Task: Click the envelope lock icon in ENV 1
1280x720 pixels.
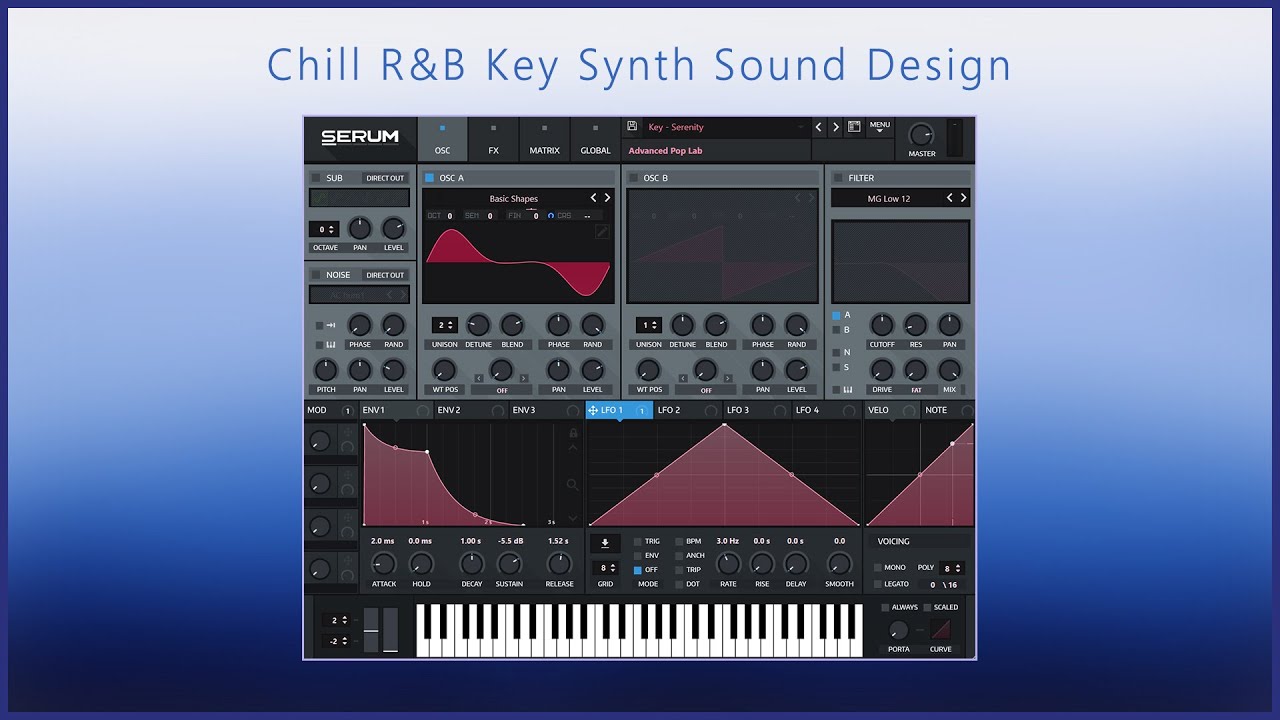Action: 573,433
